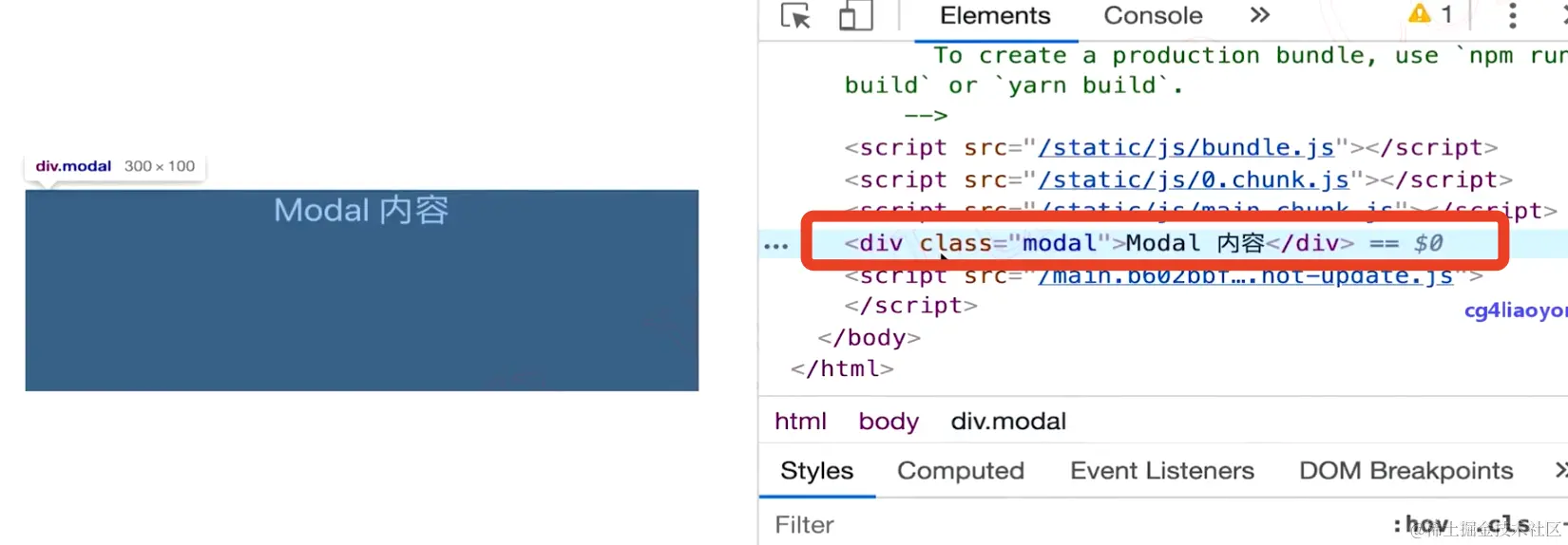
Task: Select the closing </script> tag line
Action: tap(910, 306)
